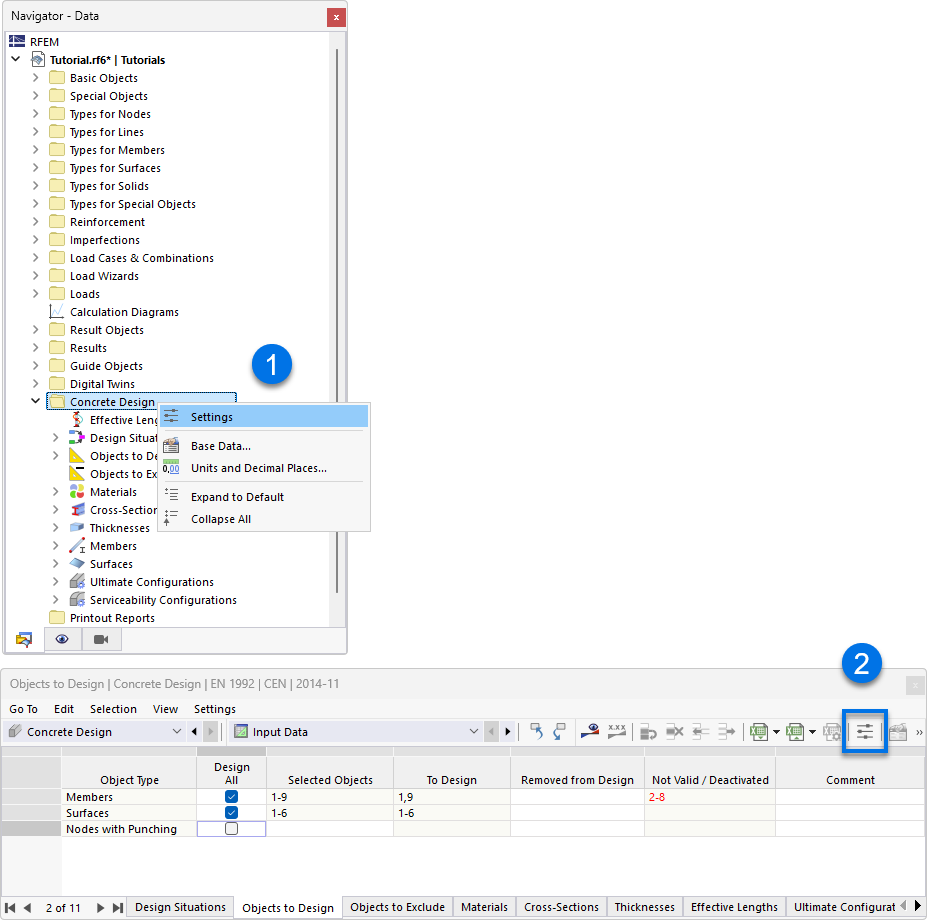Switch to the Effective Lengths tab
The image size is (927, 920).
click(x=734, y=907)
